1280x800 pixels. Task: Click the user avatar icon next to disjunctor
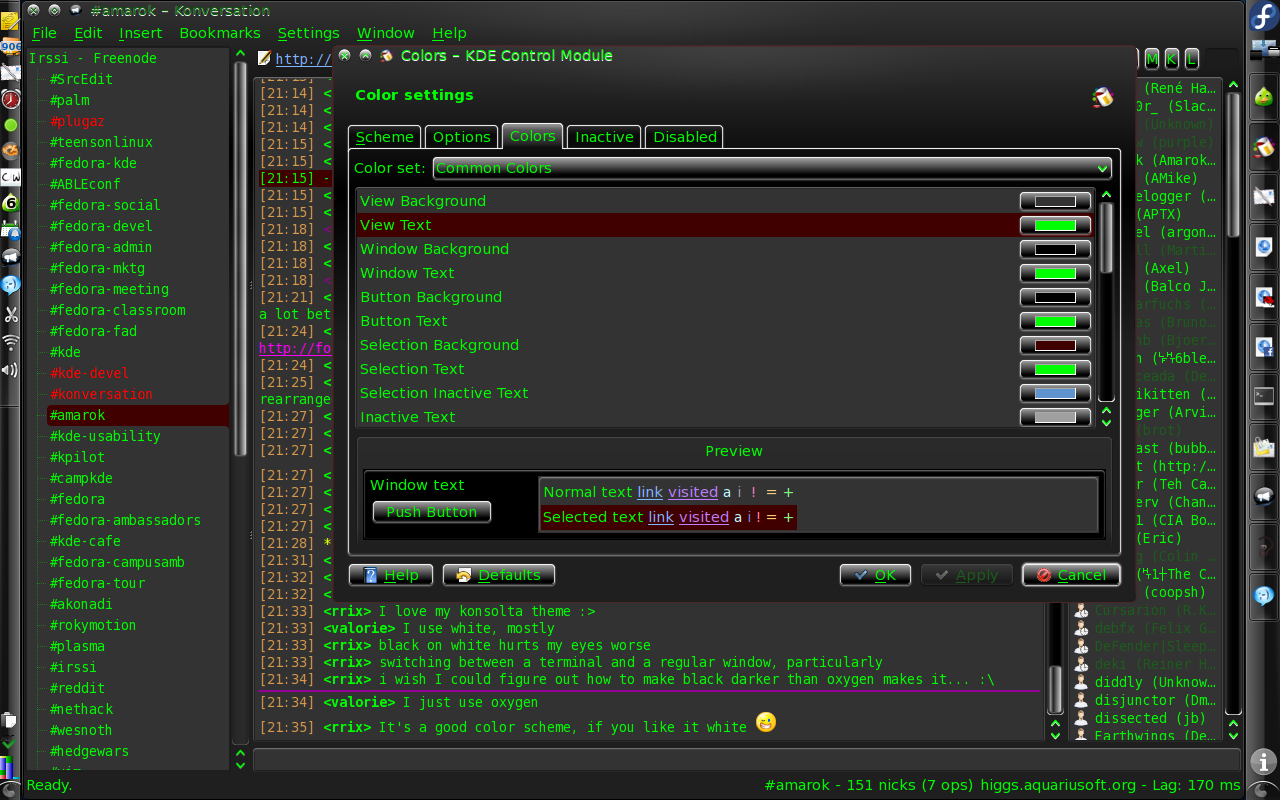1081,700
